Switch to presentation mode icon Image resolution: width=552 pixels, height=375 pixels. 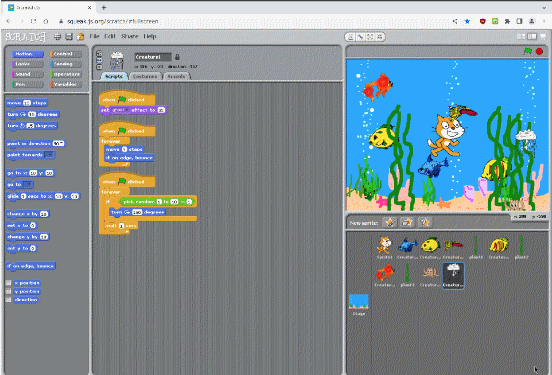click(543, 37)
